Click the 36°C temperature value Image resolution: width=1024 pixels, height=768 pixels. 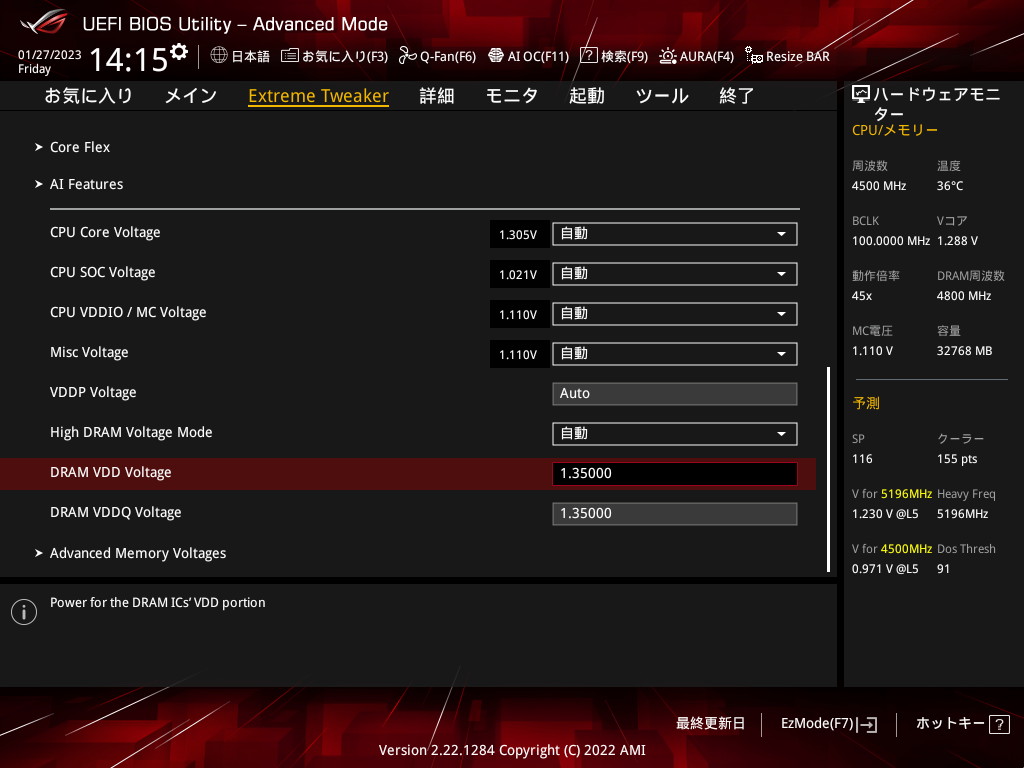[950, 186]
